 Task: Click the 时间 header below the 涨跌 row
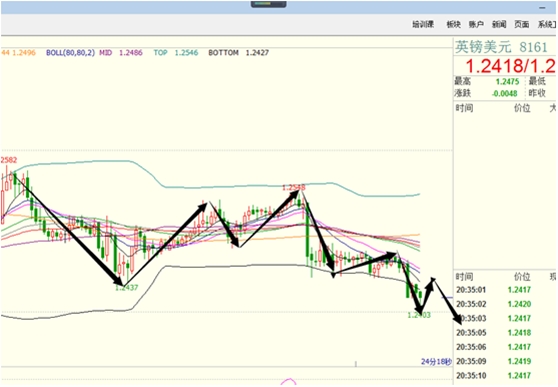(464, 108)
